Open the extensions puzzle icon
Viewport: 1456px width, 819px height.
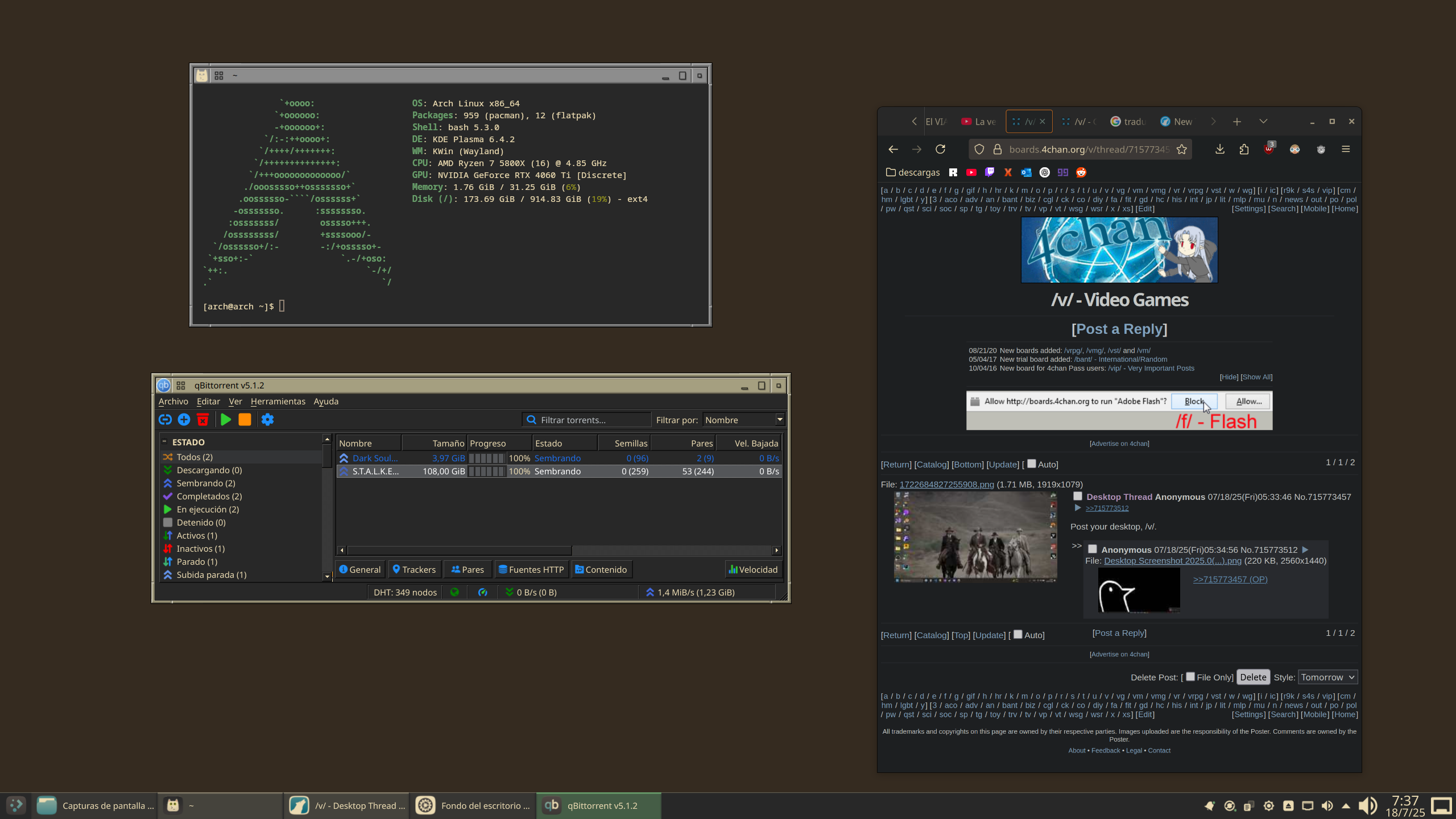tap(1244, 150)
